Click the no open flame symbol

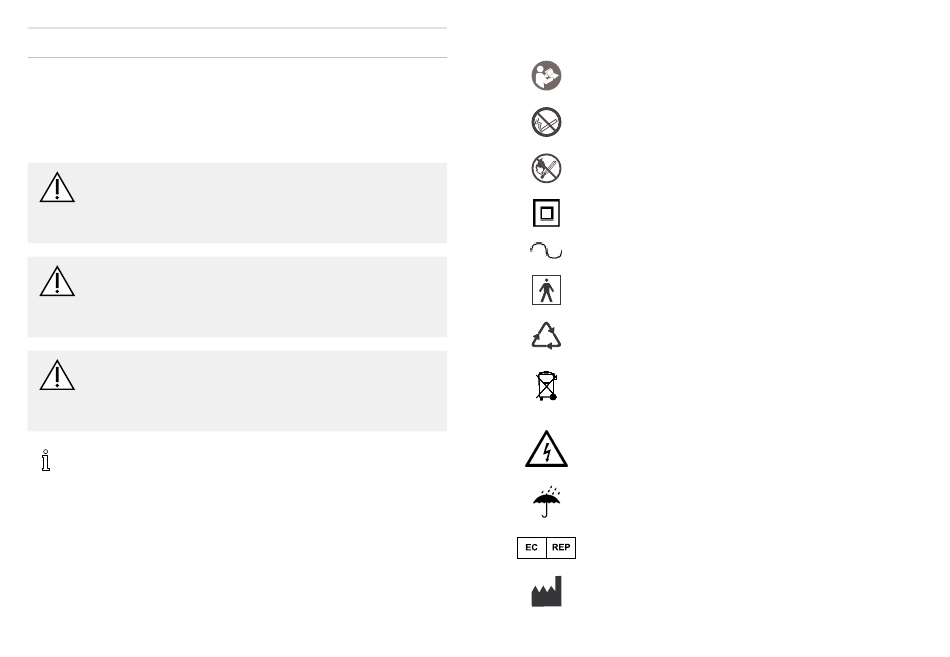[x=546, y=168]
